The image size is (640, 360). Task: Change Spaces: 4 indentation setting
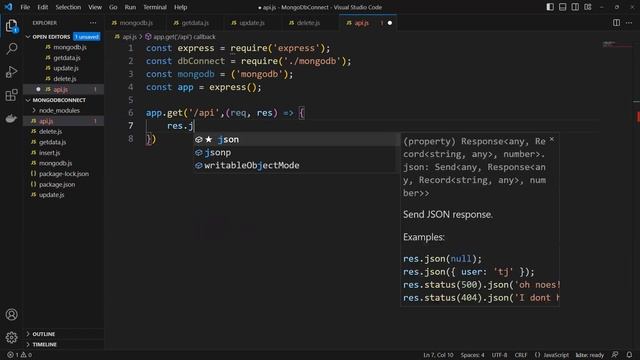[x=472, y=355]
